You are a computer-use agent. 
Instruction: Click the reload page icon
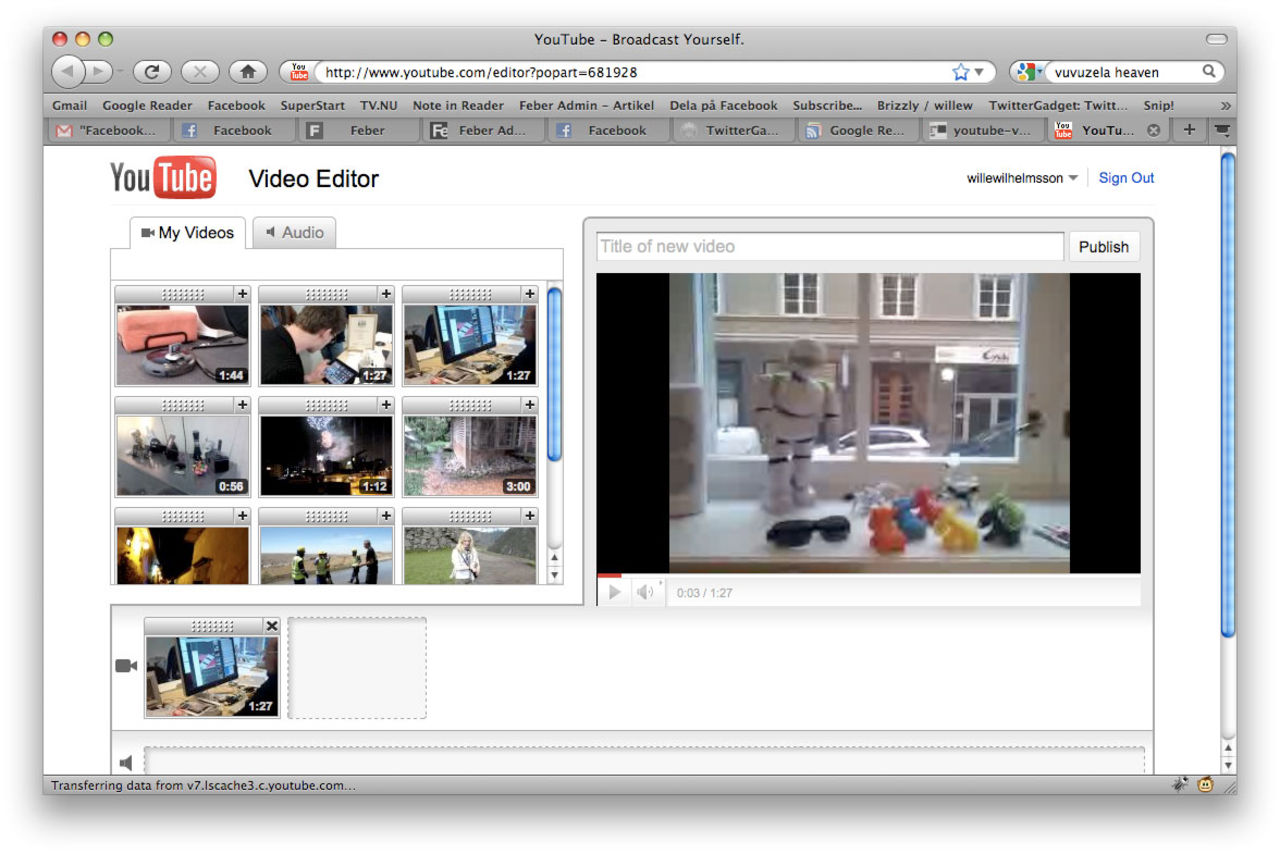click(x=151, y=71)
